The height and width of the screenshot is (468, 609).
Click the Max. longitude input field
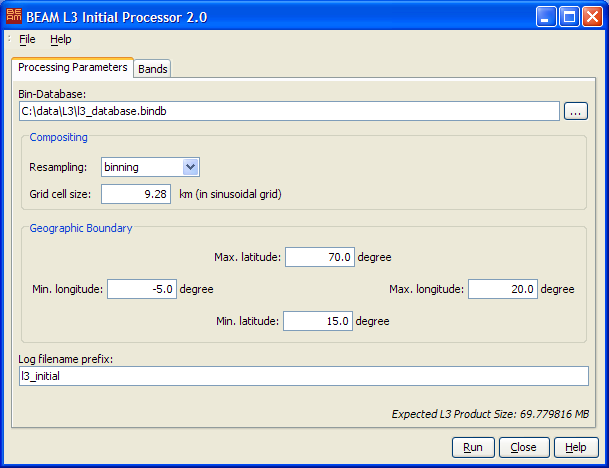502,289
